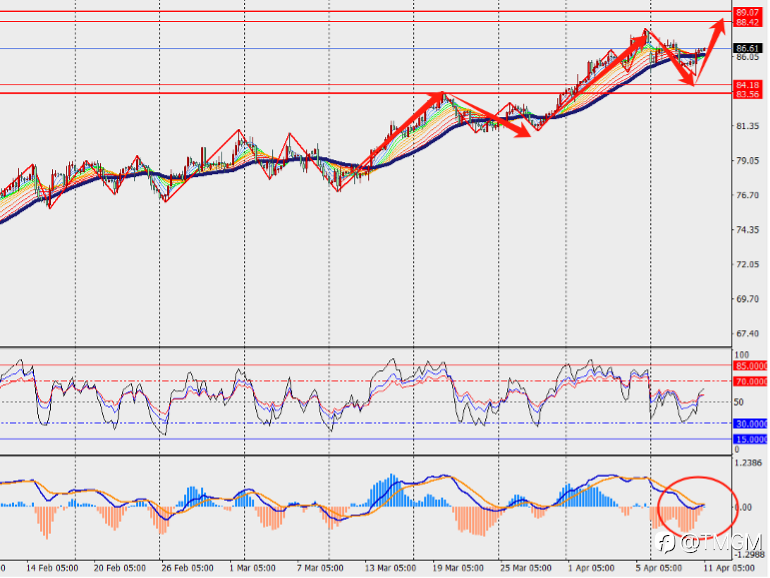
Task: Click the 70.0000 oscillator level label
Action: [751, 382]
